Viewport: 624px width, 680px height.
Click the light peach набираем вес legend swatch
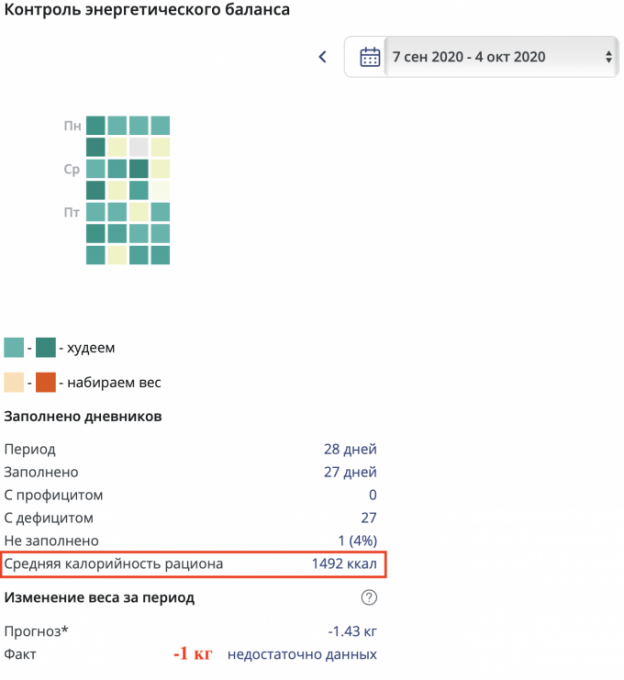click(x=14, y=382)
